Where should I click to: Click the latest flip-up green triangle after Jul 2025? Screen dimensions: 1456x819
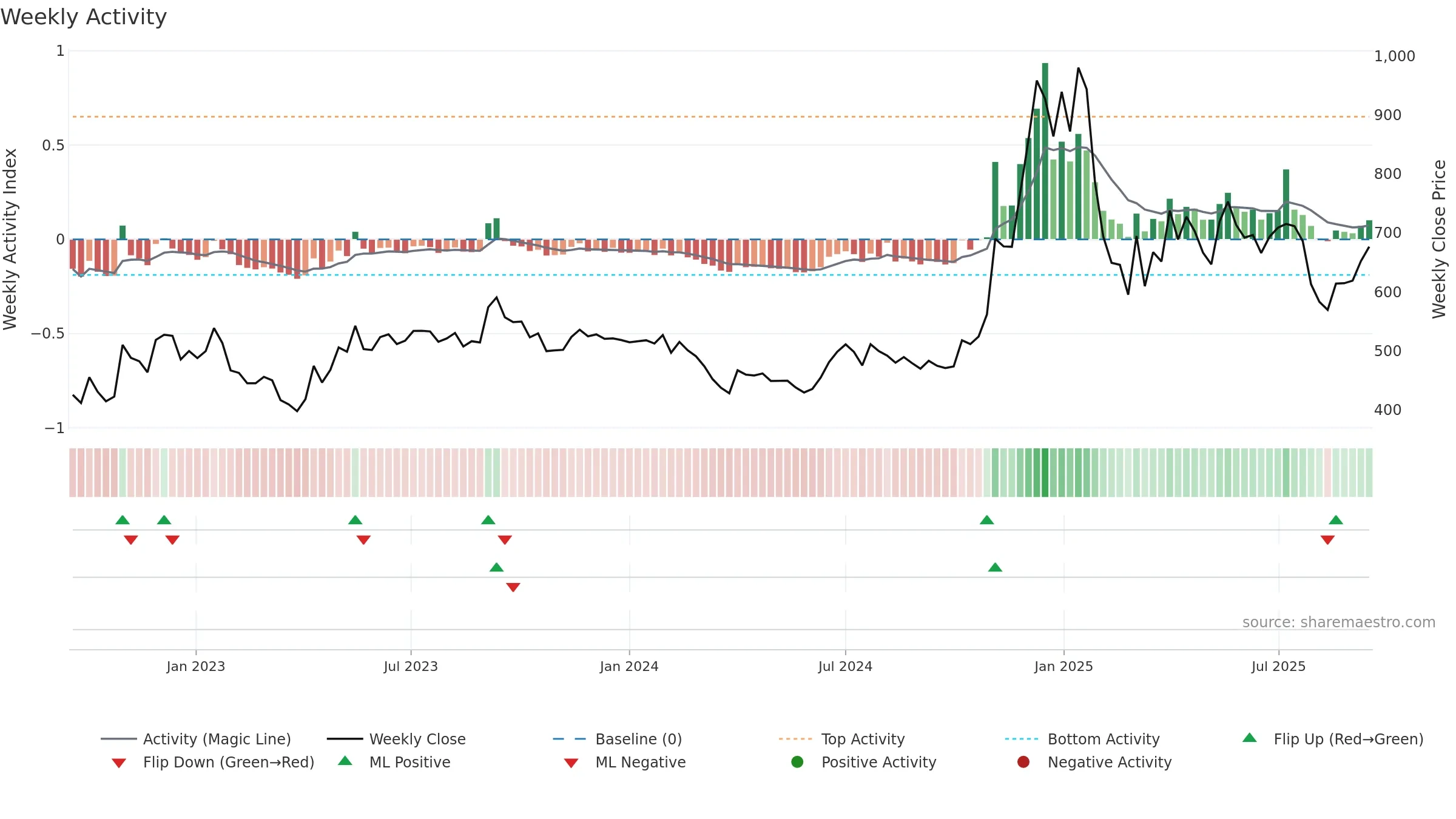1336,520
